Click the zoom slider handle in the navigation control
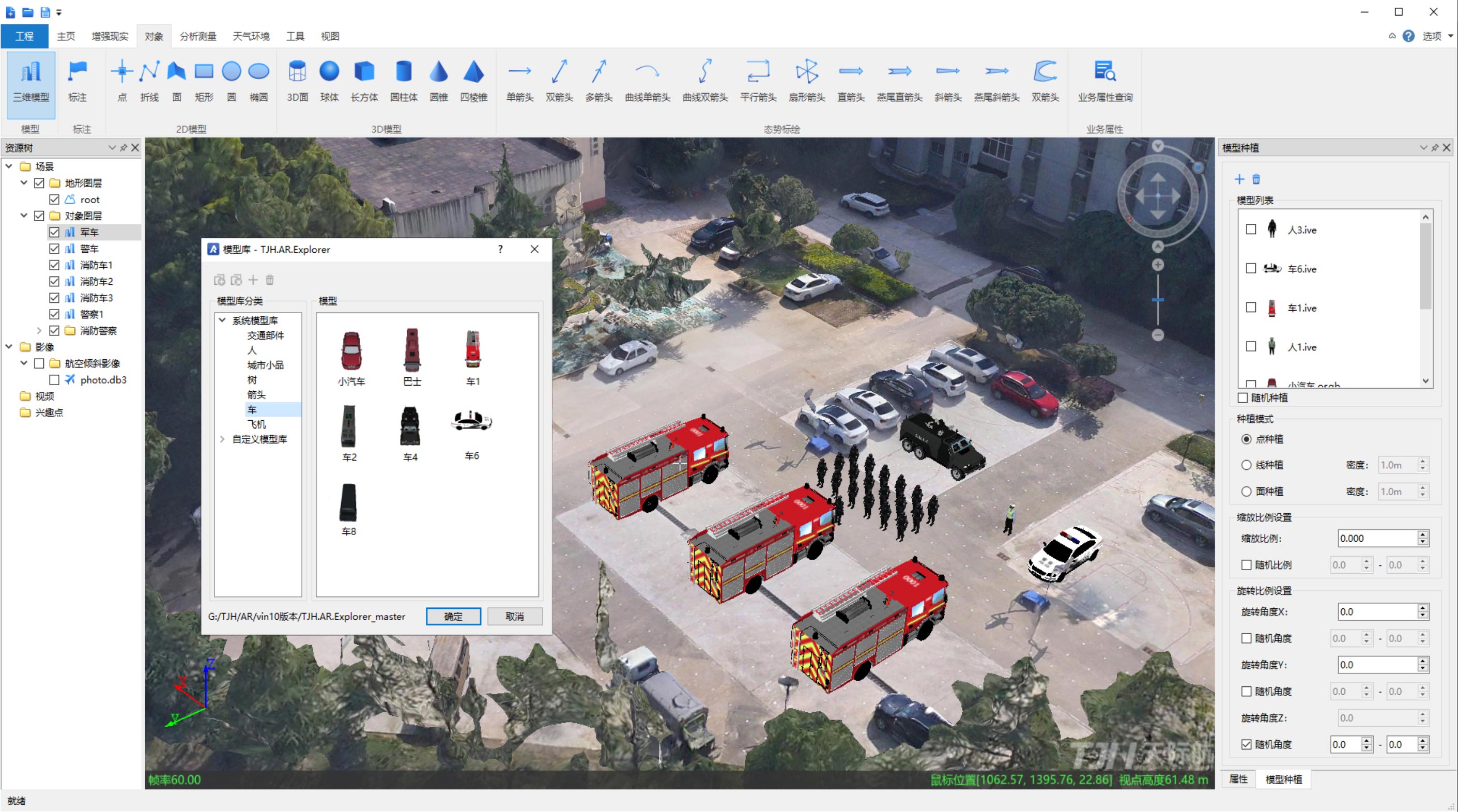 pos(1157,300)
